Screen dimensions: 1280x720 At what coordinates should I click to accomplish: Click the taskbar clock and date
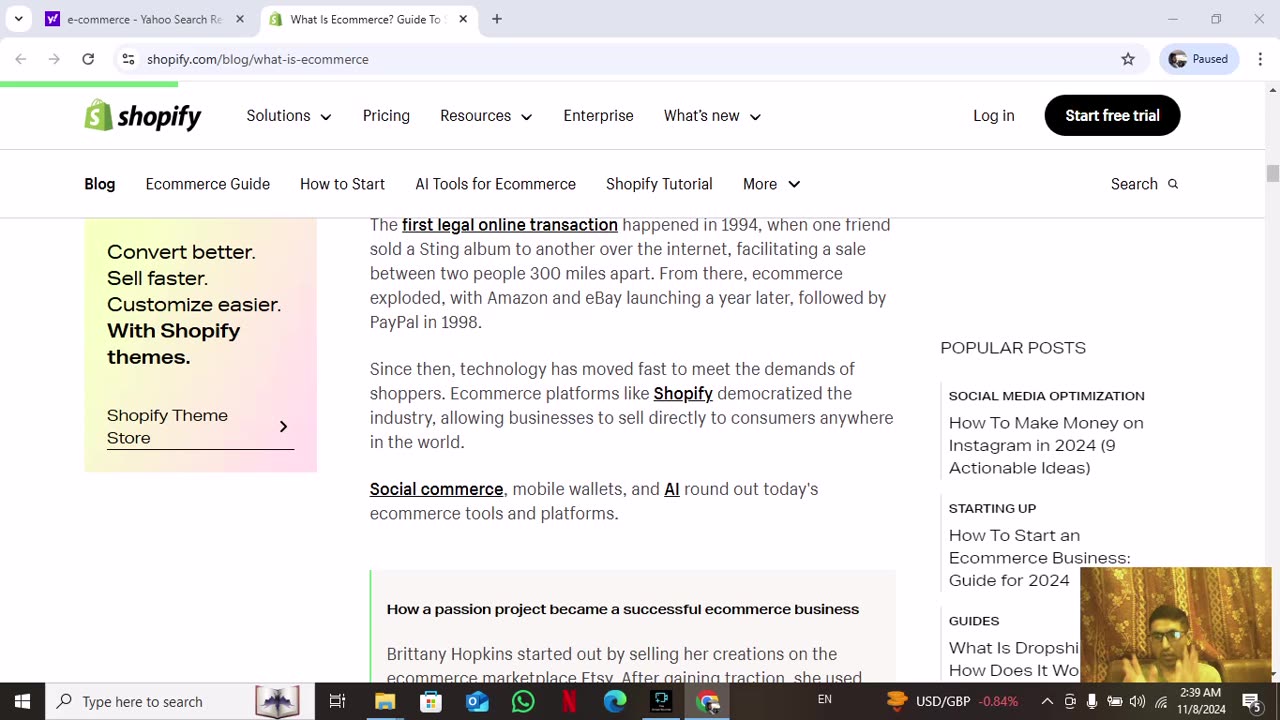click(1201, 701)
